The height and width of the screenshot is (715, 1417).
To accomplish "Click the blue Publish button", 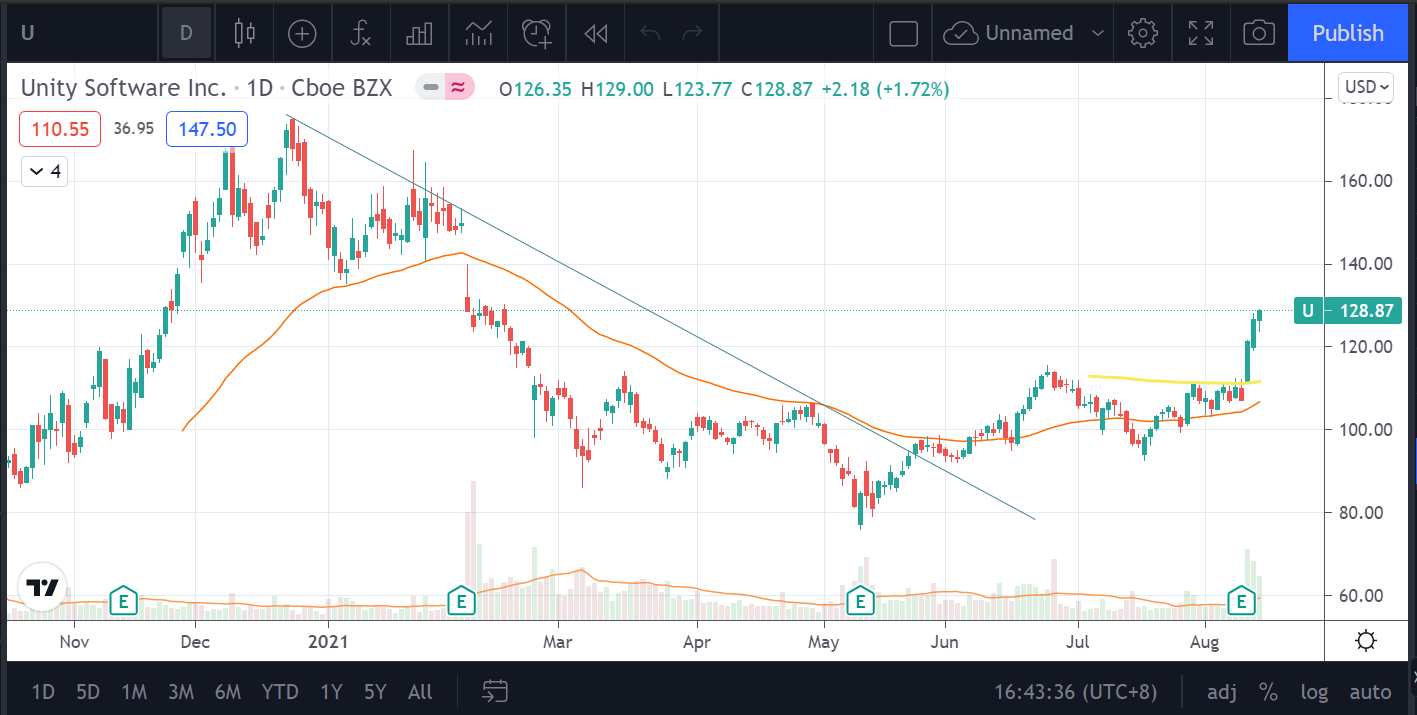I will point(1347,33).
